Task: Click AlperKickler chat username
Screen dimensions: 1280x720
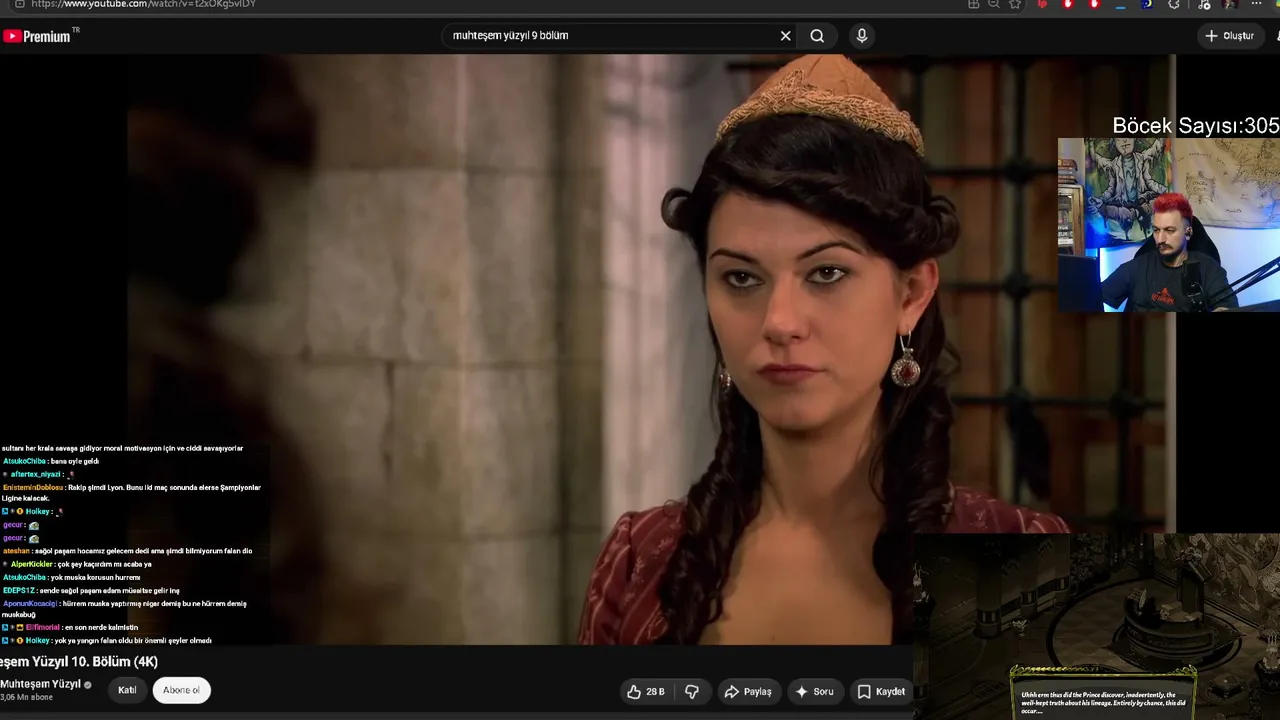Action: [32, 564]
